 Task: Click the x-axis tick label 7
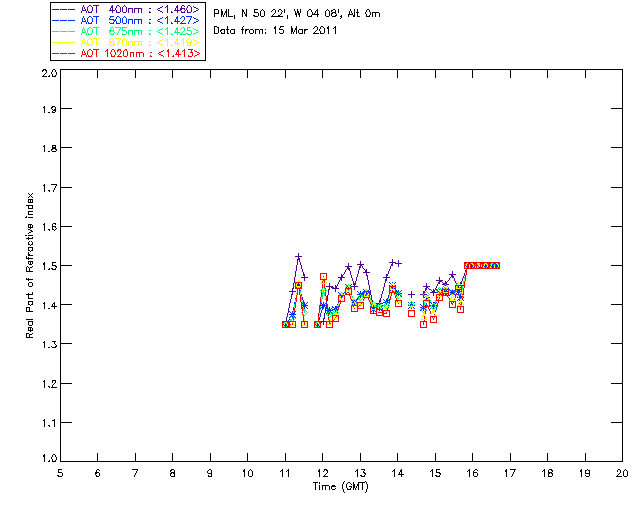pyautogui.click(x=135, y=473)
